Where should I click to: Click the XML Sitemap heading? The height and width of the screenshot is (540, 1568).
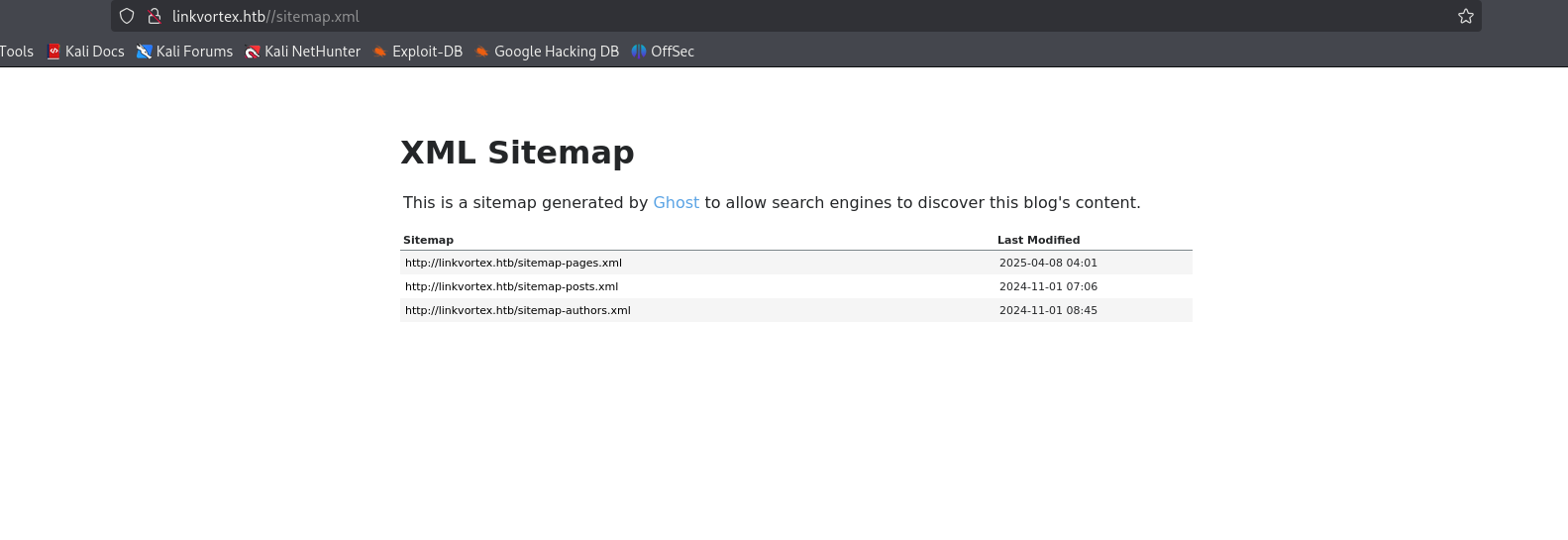517,153
